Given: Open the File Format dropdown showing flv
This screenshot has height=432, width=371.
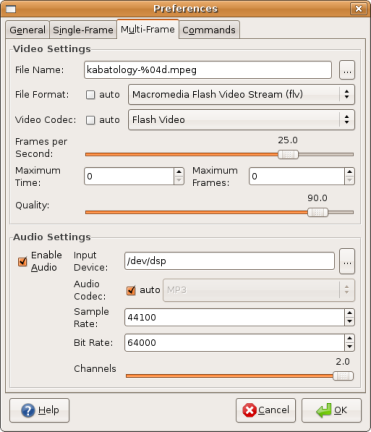Looking at the screenshot, I should point(241,95).
